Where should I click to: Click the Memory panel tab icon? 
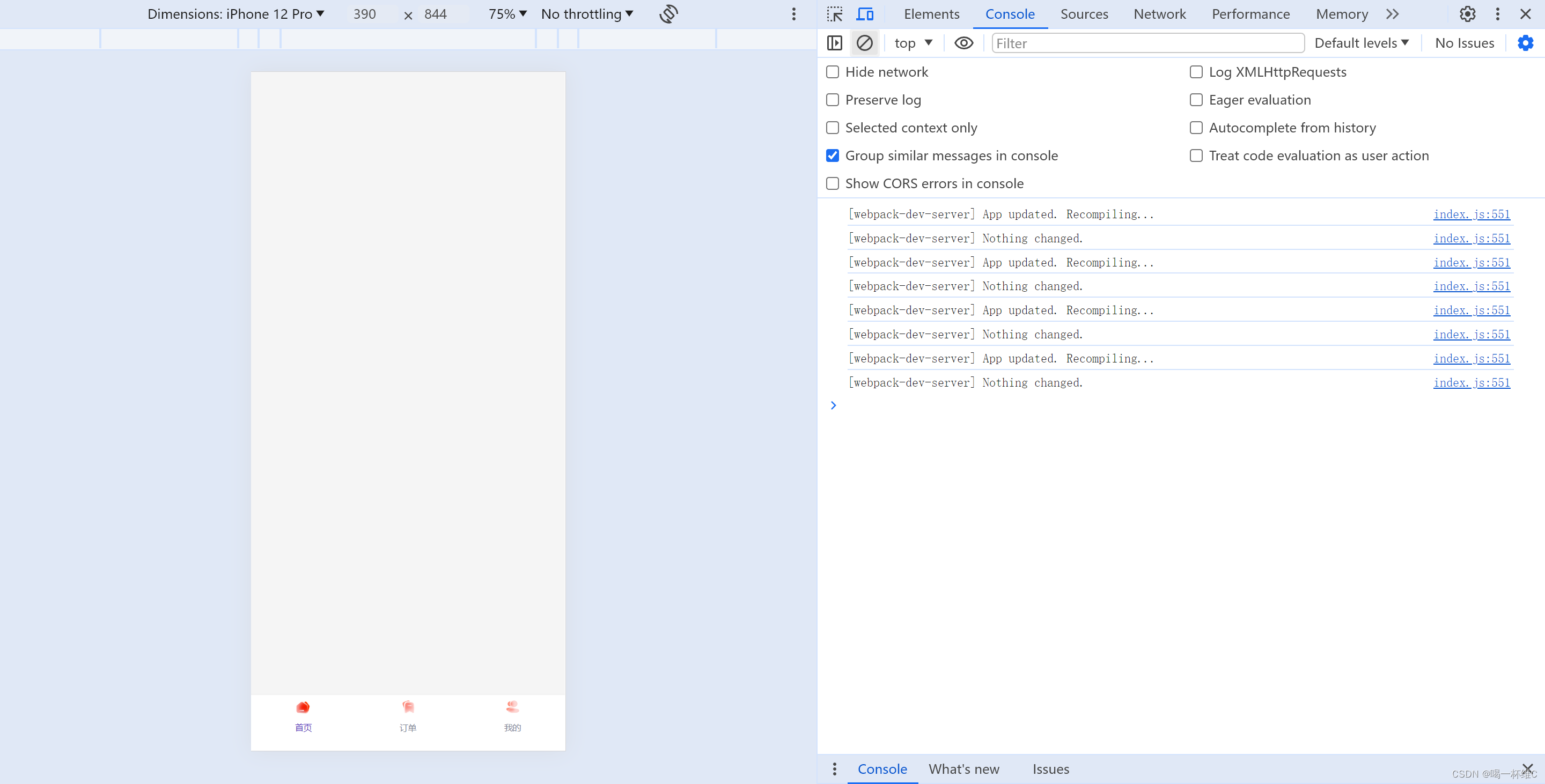1341,13
